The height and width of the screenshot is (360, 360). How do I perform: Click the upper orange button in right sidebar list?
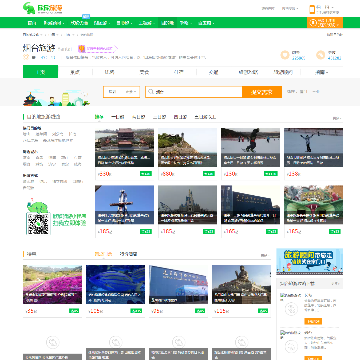313,321
